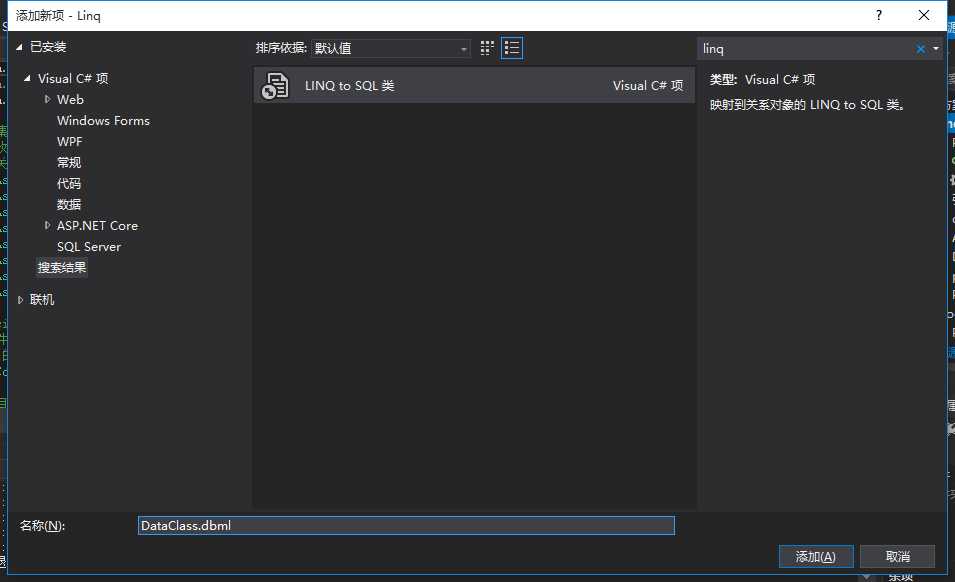This screenshot has height=582, width=955.
Task: Select the 联机 label
Action: tap(42, 300)
